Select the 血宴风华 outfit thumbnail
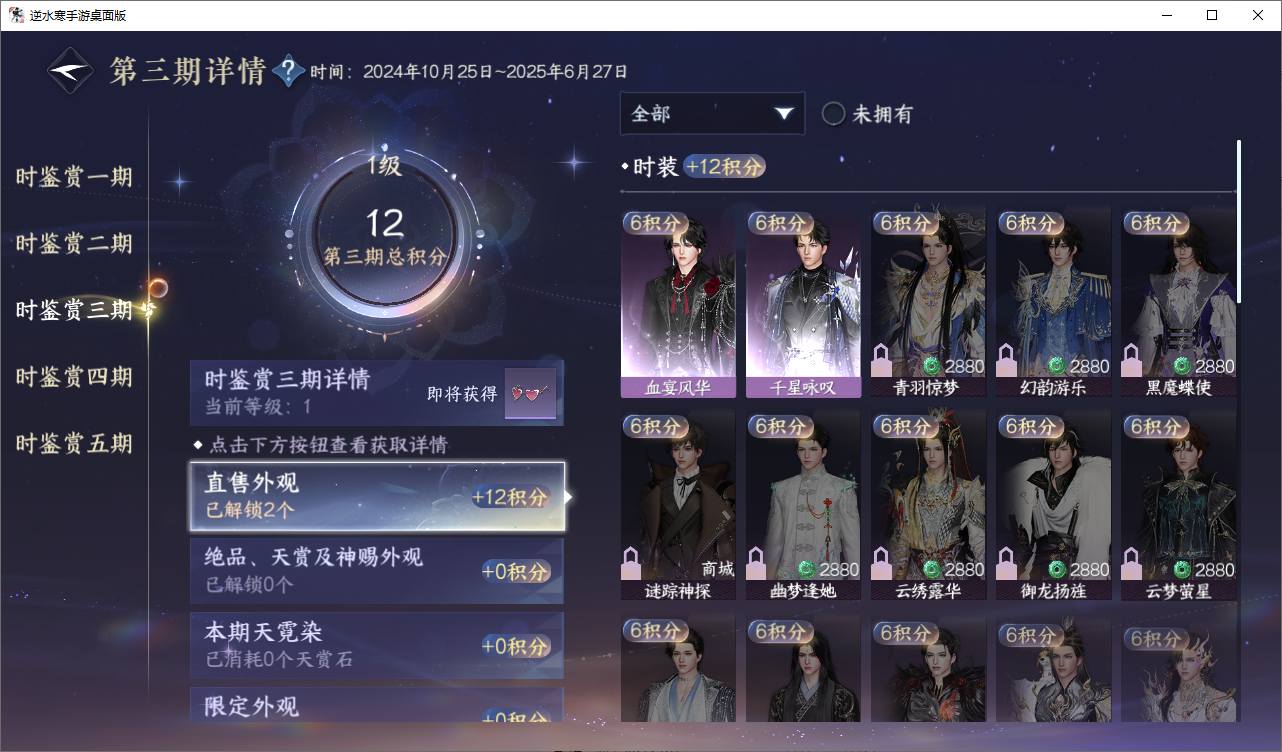The width and height of the screenshot is (1282, 752). pyautogui.click(x=678, y=303)
